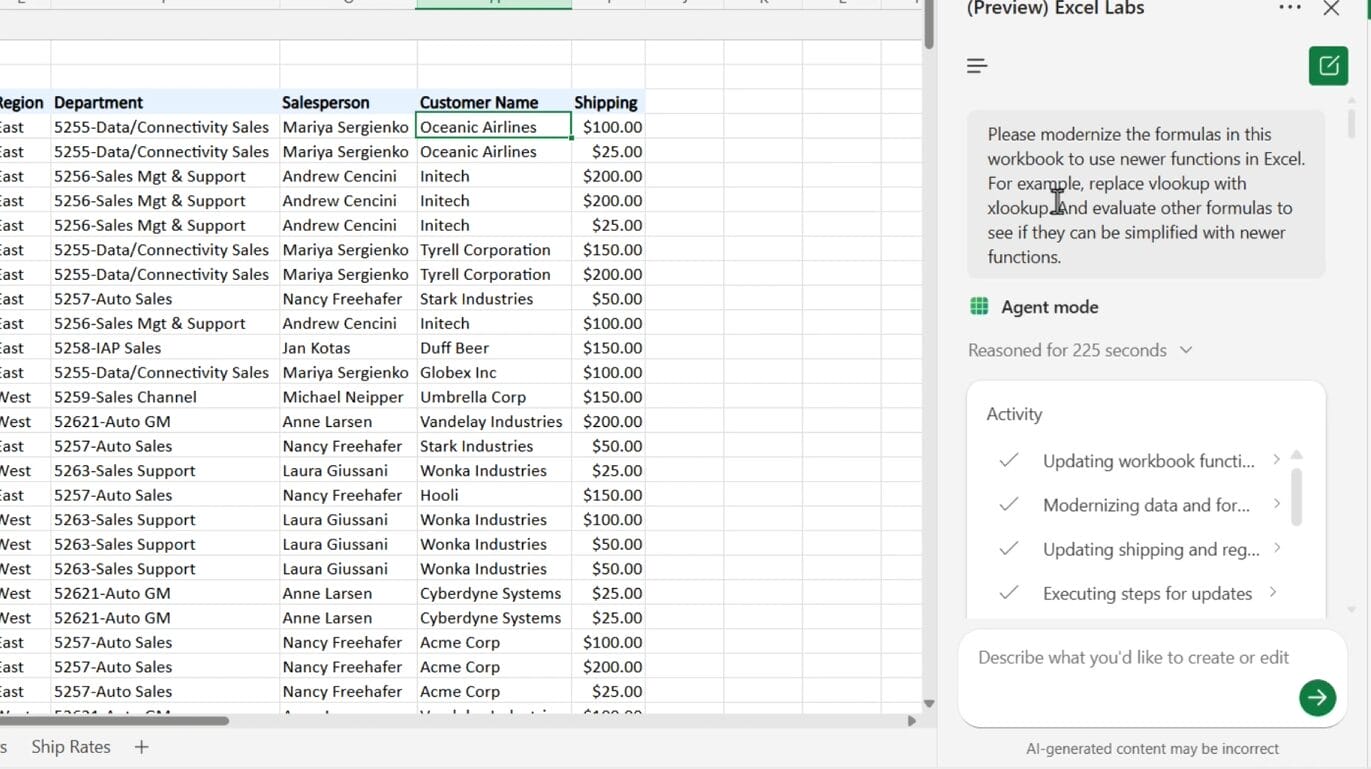Expand 'Executing steps for updates' activity
This screenshot has height=769, width=1371.
pyautogui.click(x=1272, y=592)
